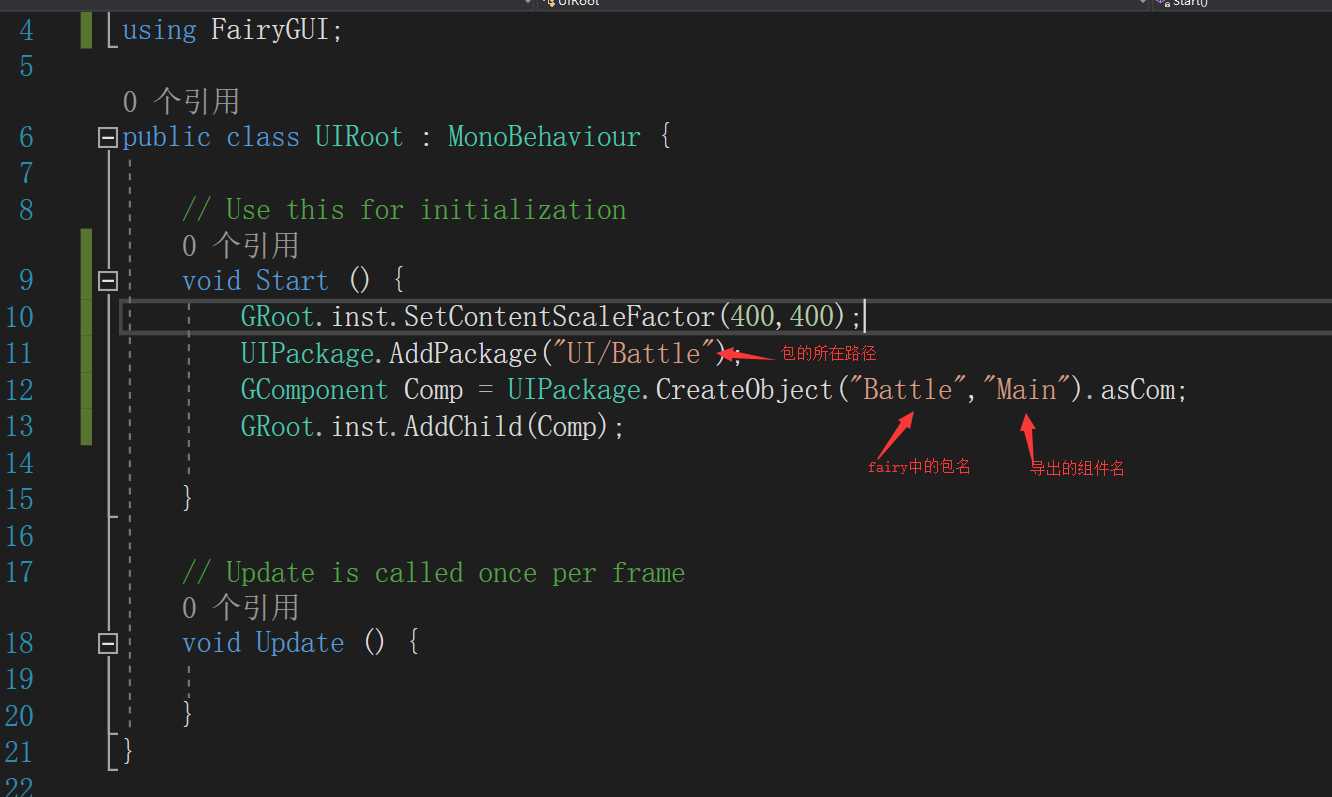1332x797 pixels.
Task: Click the AddPackage method call
Action: tap(463, 353)
